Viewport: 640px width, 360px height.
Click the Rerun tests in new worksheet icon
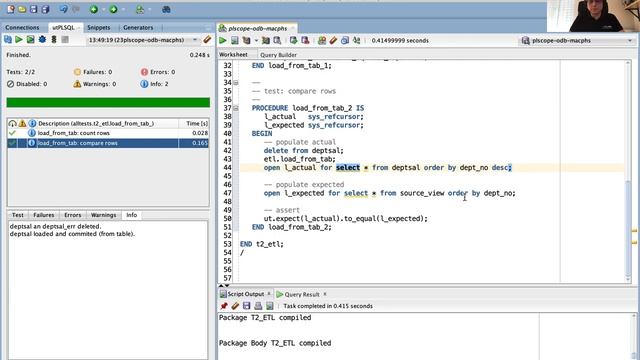coord(30,40)
